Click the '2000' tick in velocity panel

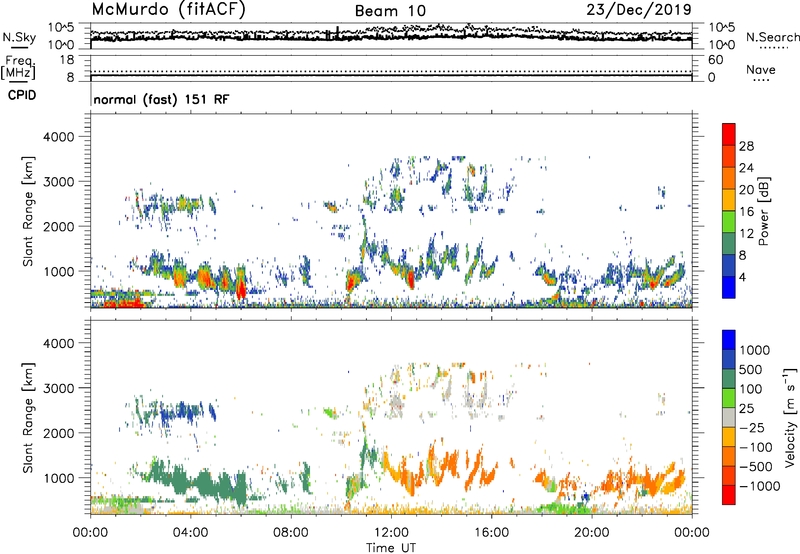pos(59,433)
